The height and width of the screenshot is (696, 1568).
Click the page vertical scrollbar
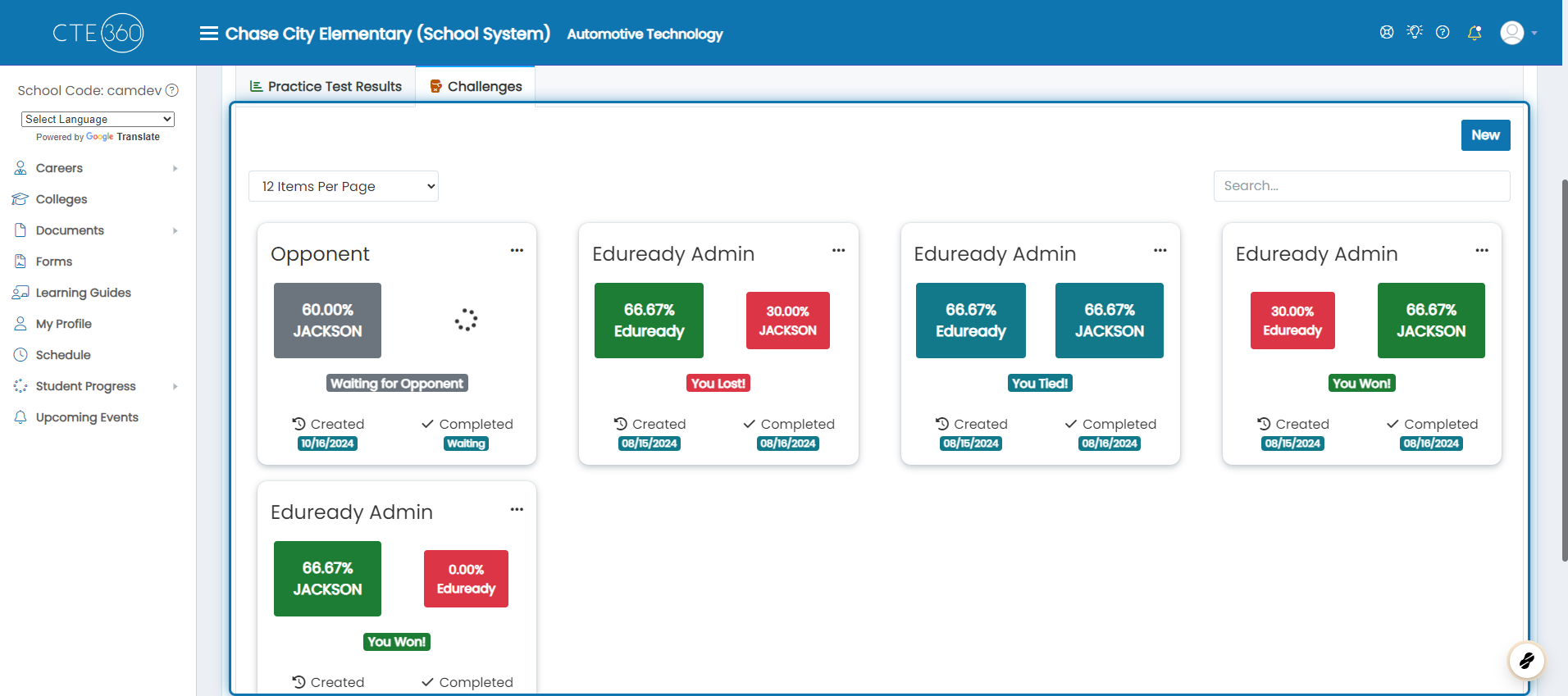(x=1565, y=369)
